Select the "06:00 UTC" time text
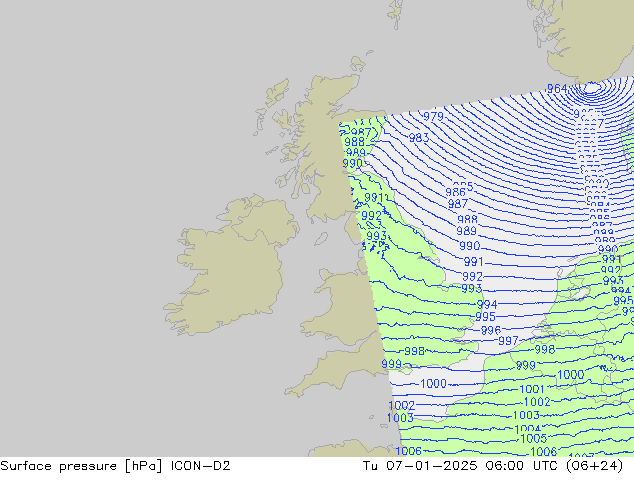Viewport: 634px width, 490px height. tap(524, 466)
